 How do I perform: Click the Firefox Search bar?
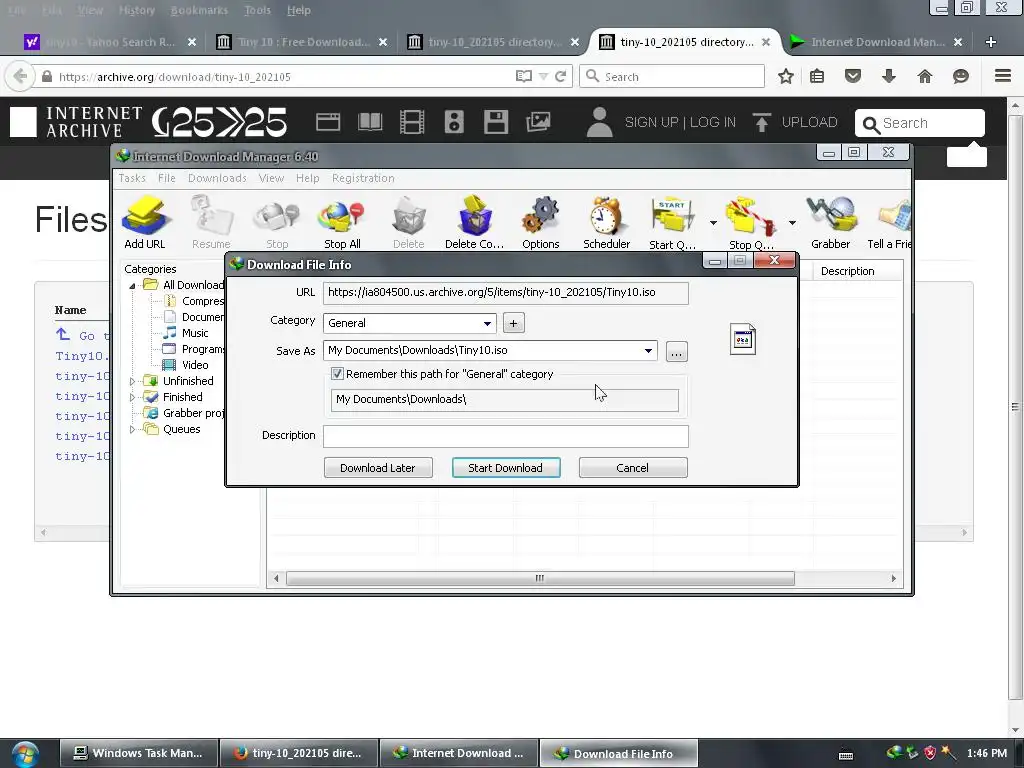coord(672,76)
